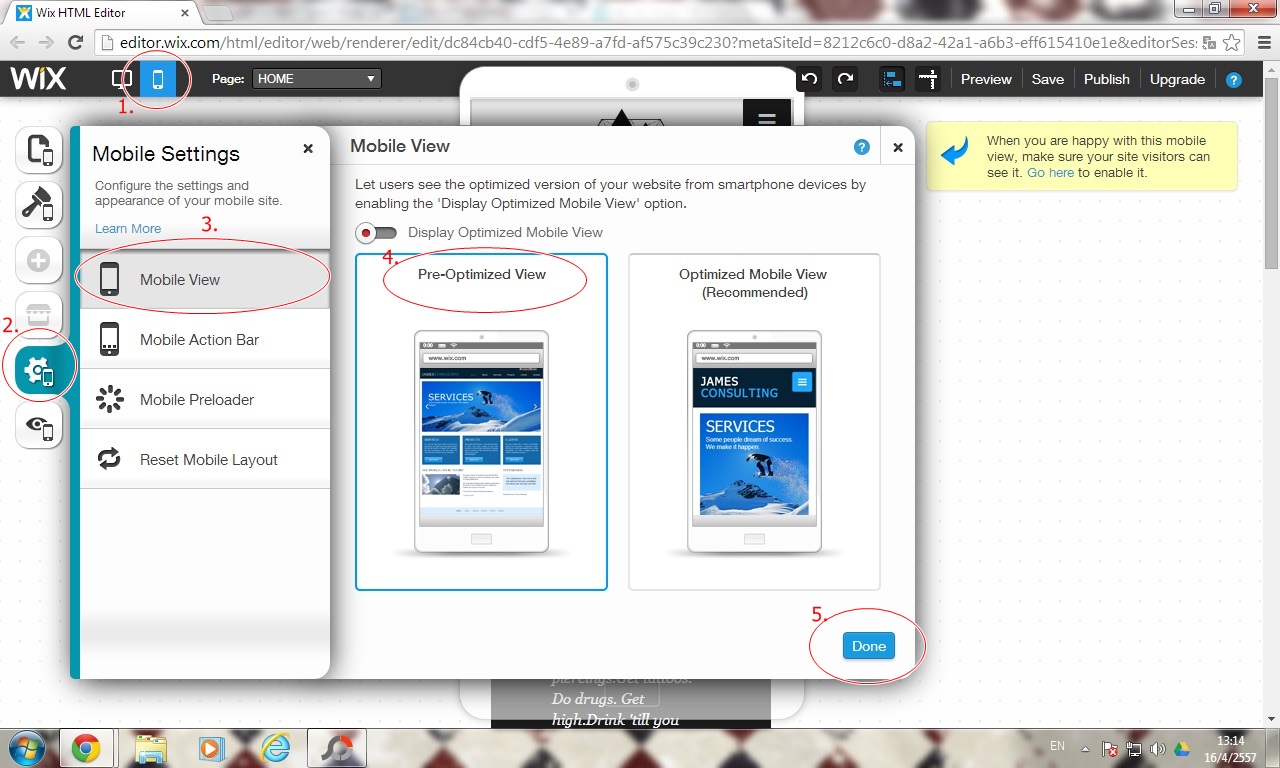Open the Page dropdown showing HOME
The width and height of the screenshot is (1280, 768).
point(318,79)
